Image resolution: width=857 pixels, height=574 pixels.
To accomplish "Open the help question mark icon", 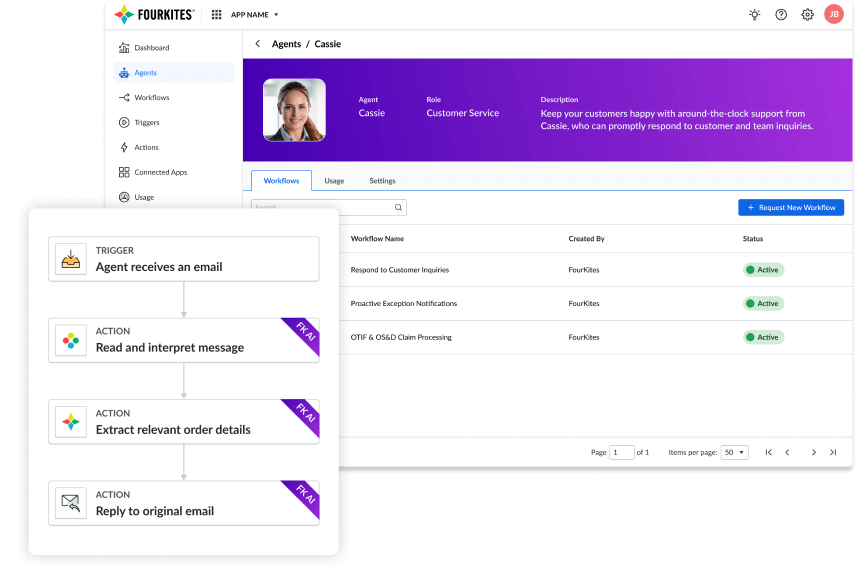I will click(781, 15).
